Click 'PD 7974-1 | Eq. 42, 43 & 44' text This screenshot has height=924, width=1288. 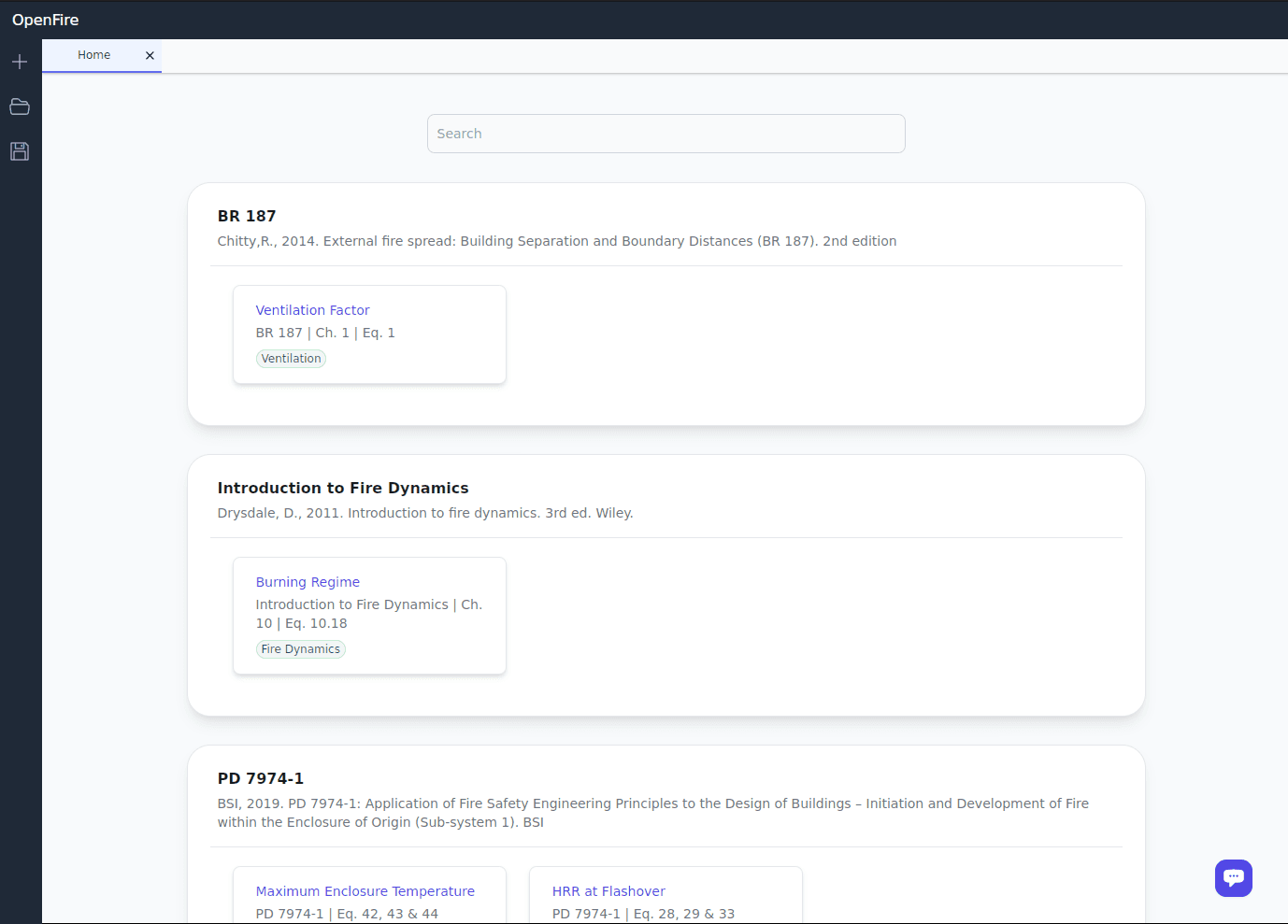point(347,914)
